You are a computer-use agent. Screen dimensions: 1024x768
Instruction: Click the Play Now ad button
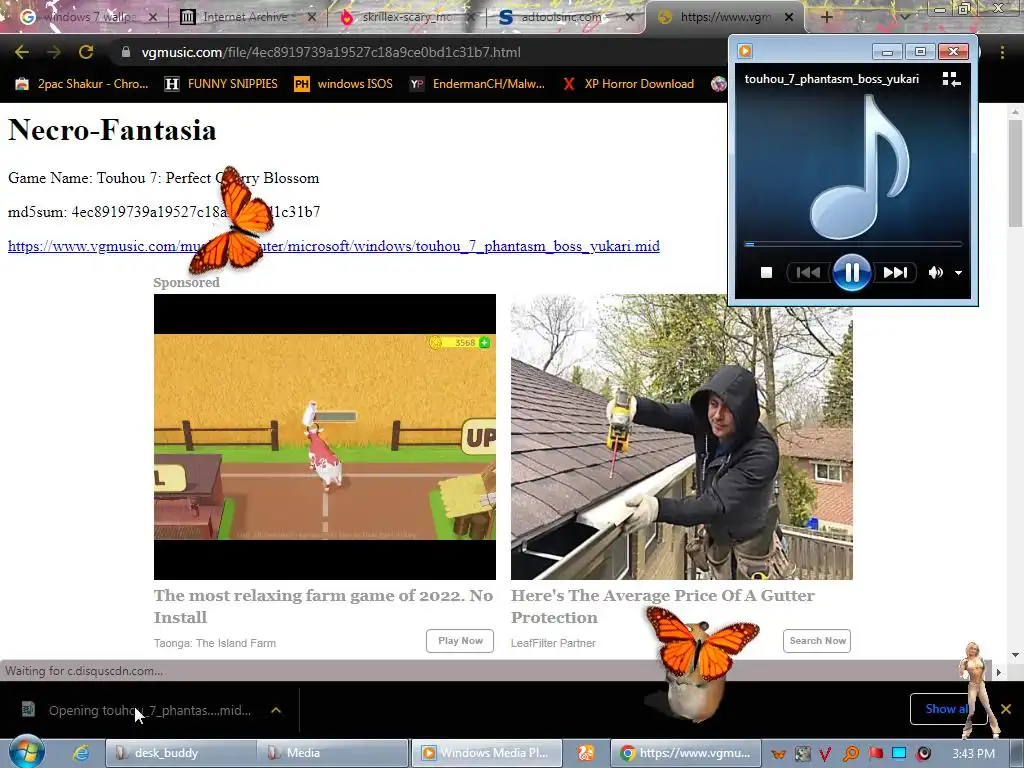pyautogui.click(x=460, y=641)
